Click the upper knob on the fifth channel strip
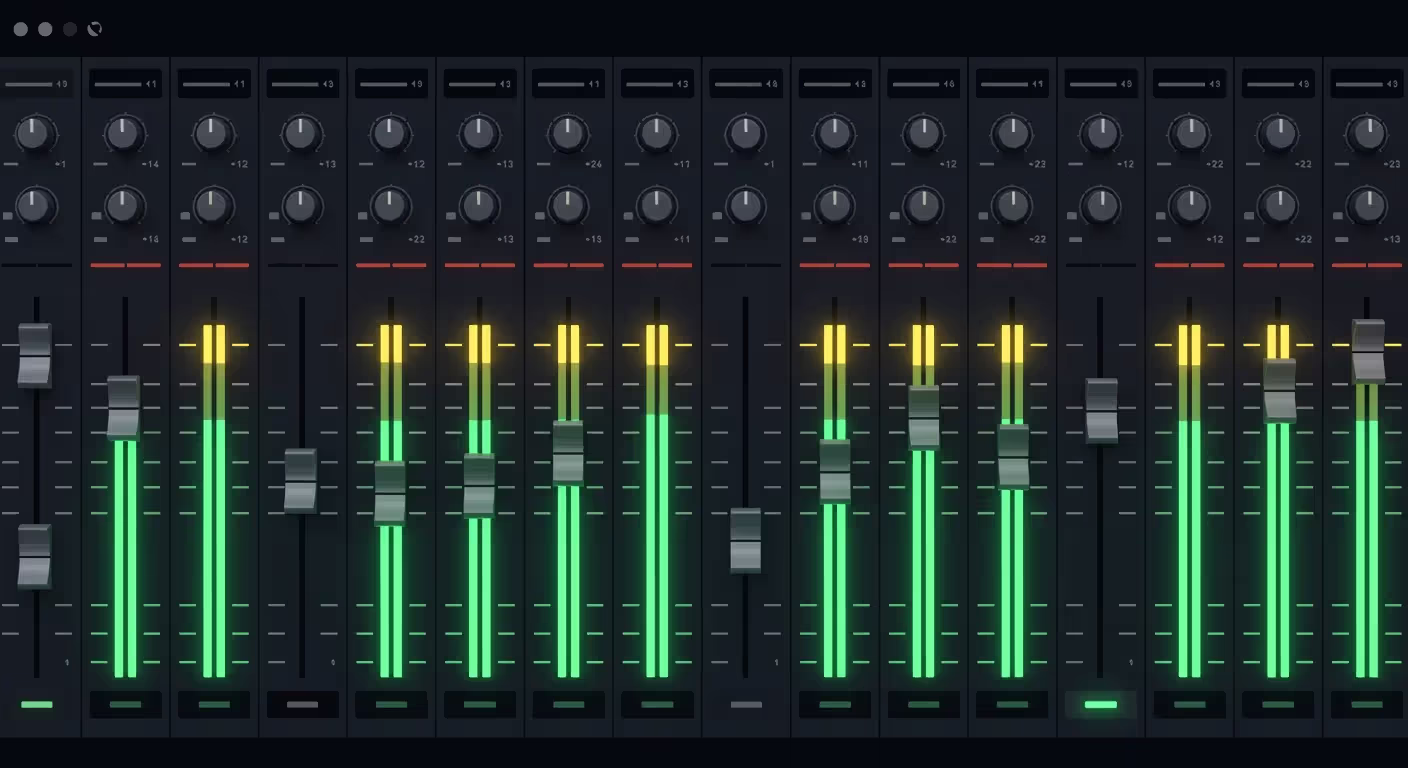This screenshot has width=1408, height=768. 391,133
